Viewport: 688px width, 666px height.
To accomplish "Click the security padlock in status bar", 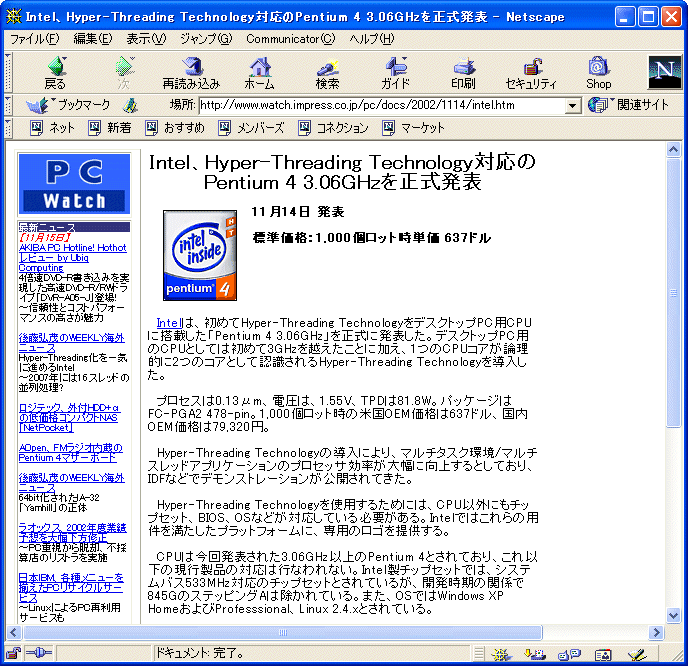I will (13, 653).
